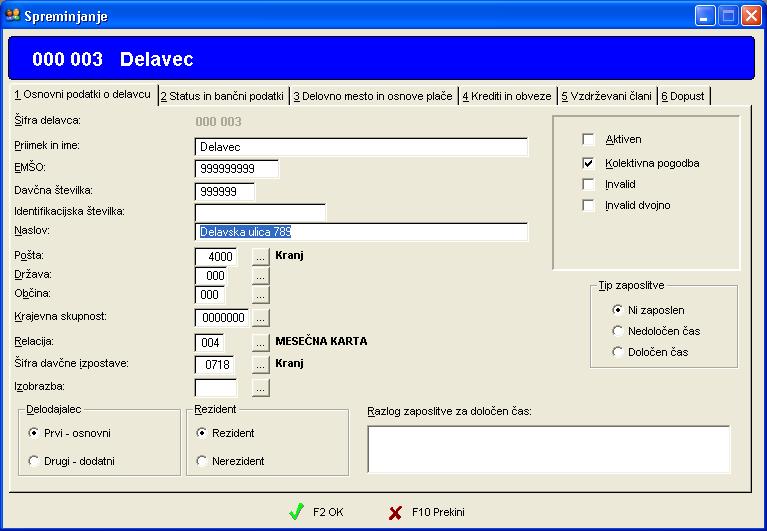Click the green checkmark F2 OK icon

[x=296, y=512]
